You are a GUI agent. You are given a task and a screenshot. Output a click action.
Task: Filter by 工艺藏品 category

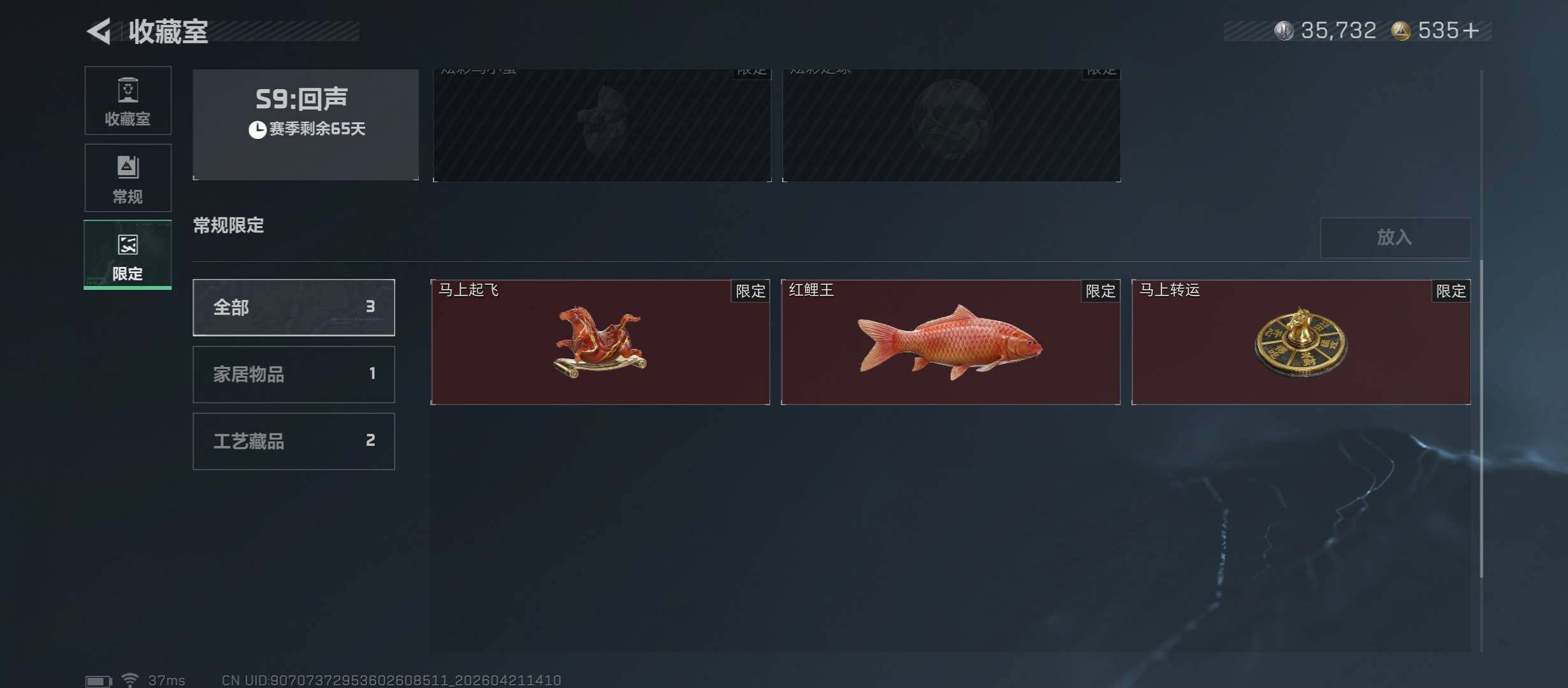coord(294,441)
